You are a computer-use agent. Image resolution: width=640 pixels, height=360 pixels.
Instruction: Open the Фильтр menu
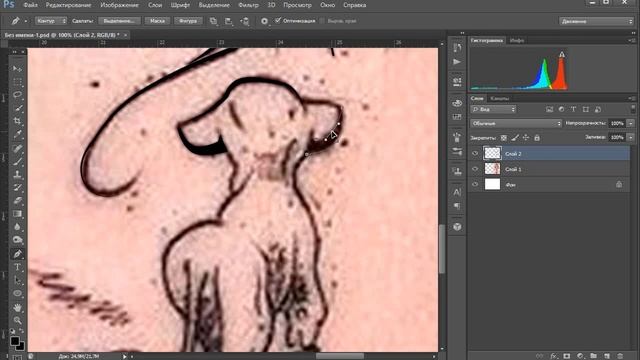pyautogui.click(x=248, y=5)
